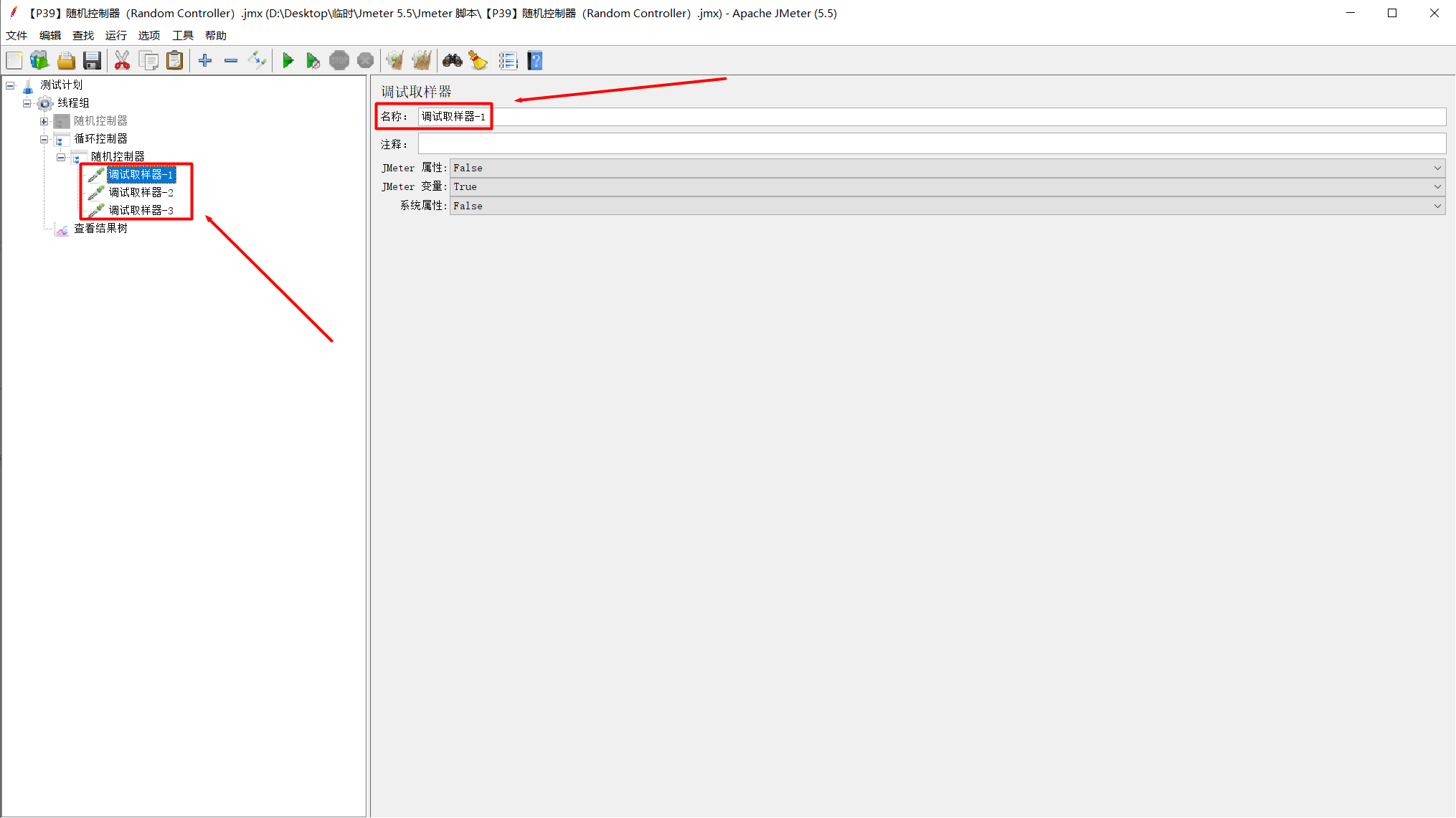Open Search with binoculars icon

tap(453, 61)
